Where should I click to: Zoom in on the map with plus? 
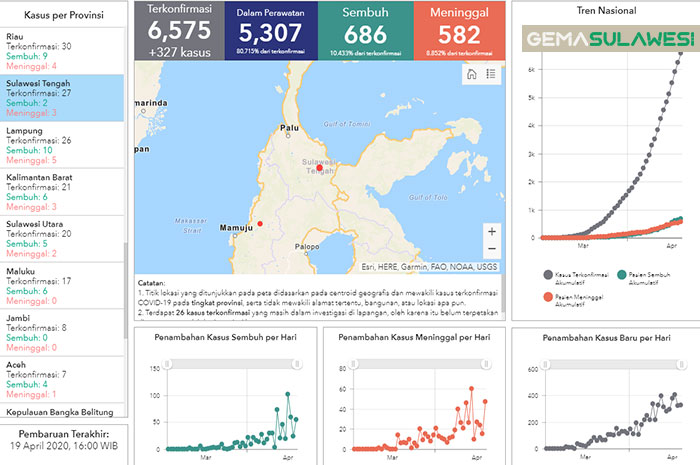(491, 231)
